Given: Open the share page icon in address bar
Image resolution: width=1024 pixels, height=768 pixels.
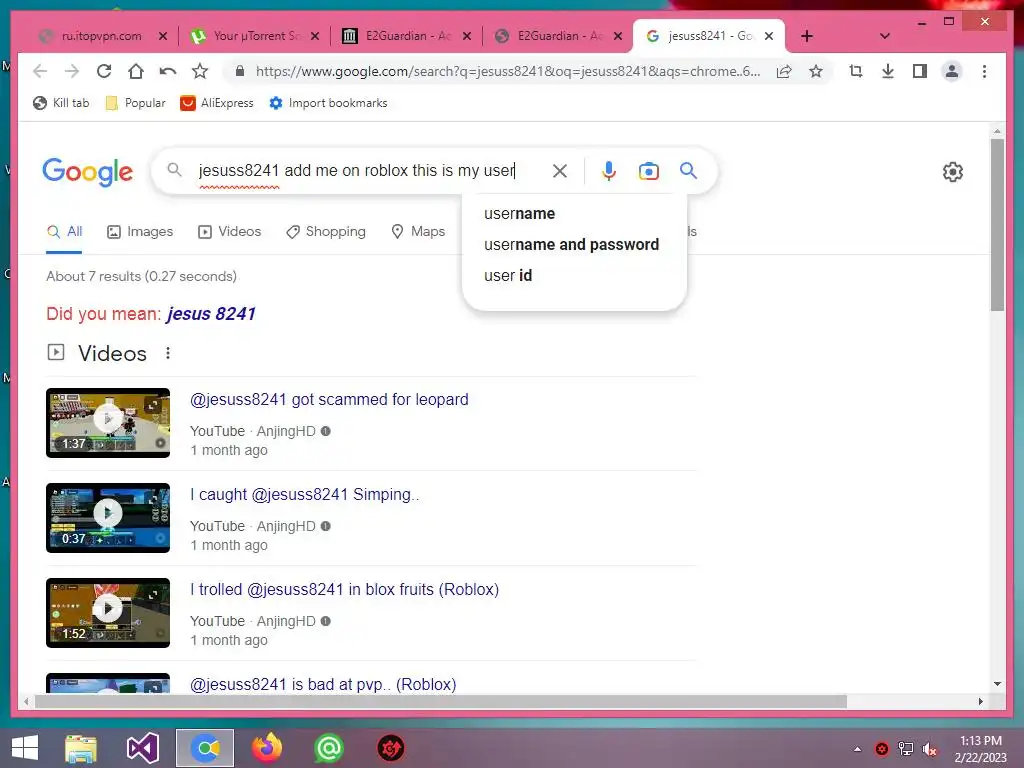Looking at the screenshot, I should coord(784,71).
